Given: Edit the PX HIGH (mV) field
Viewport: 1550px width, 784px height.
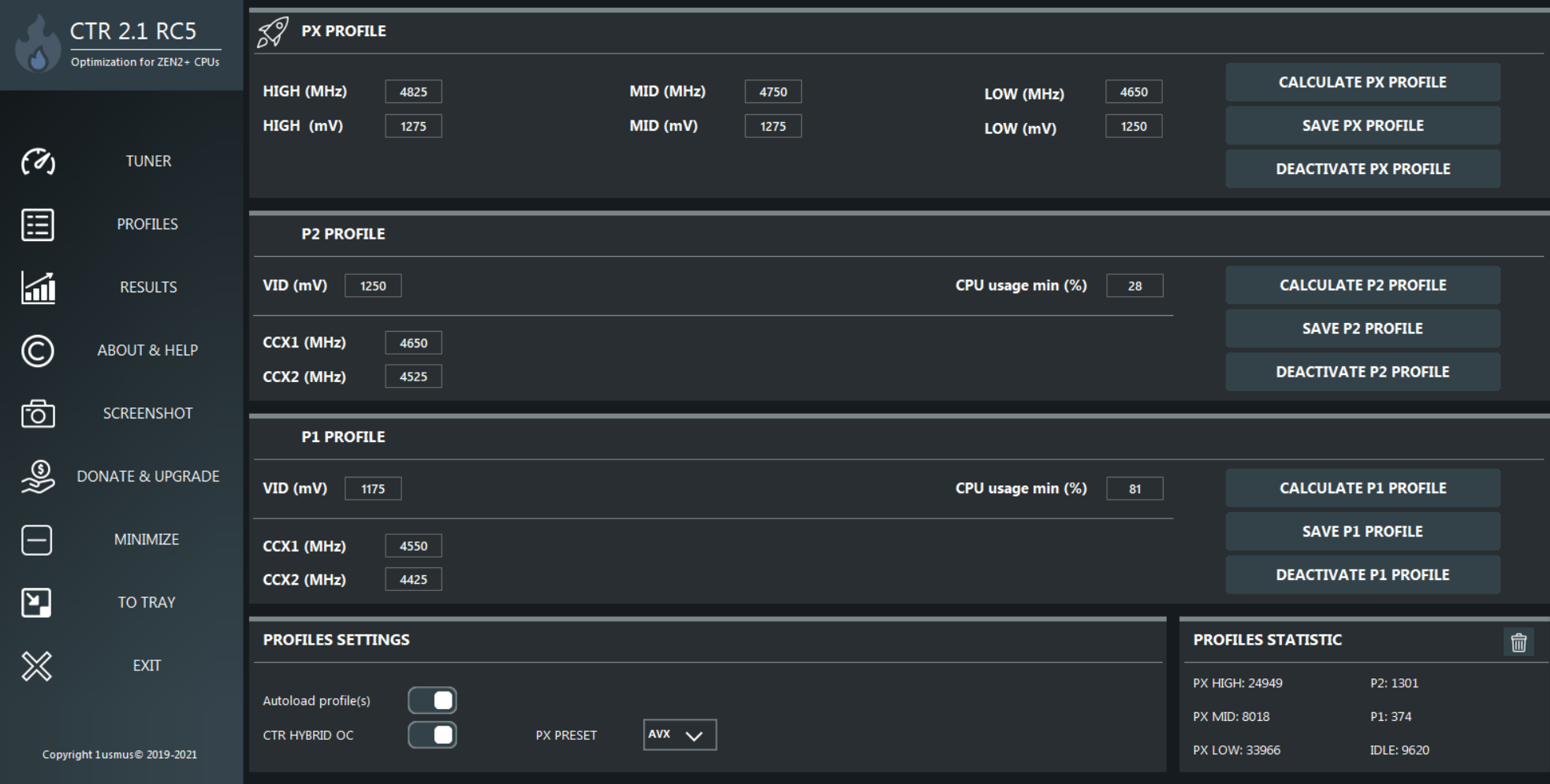Looking at the screenshot, I should (x=413, y=126).
